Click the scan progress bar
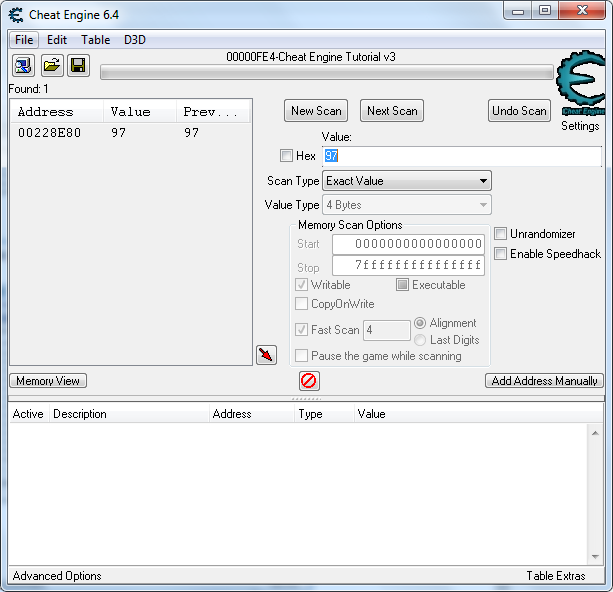Viewport: 613px width, 592px height. click(x=327, y=72)
